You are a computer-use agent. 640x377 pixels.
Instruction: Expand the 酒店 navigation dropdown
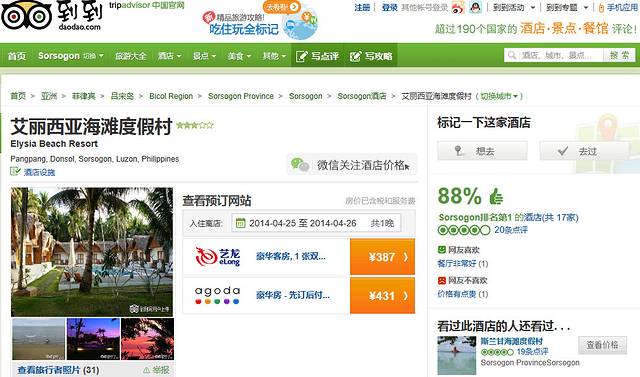click(x=169, y=56)
